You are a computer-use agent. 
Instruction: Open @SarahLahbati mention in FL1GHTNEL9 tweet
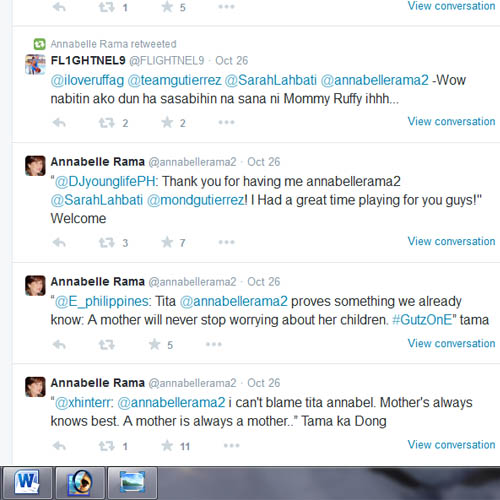click(x=271, y=80)
